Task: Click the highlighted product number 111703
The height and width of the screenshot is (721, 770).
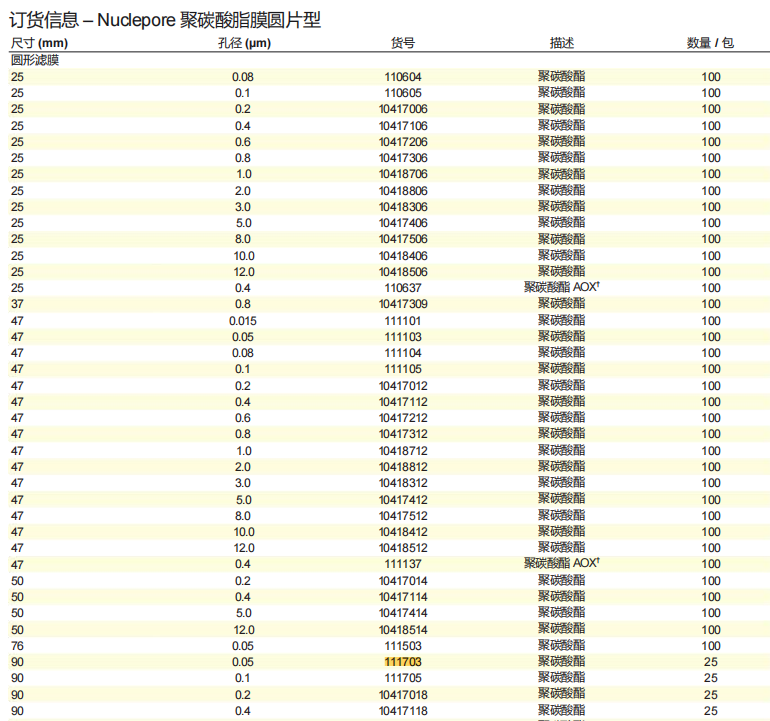Action: click(403, 662)
